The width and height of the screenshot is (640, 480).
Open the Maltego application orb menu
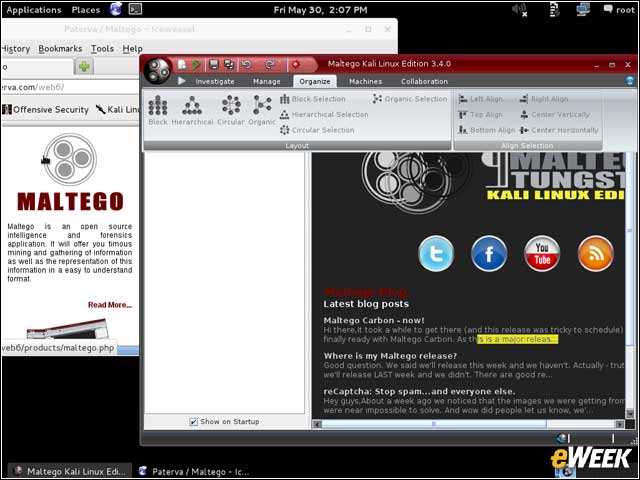click(158, 71)
